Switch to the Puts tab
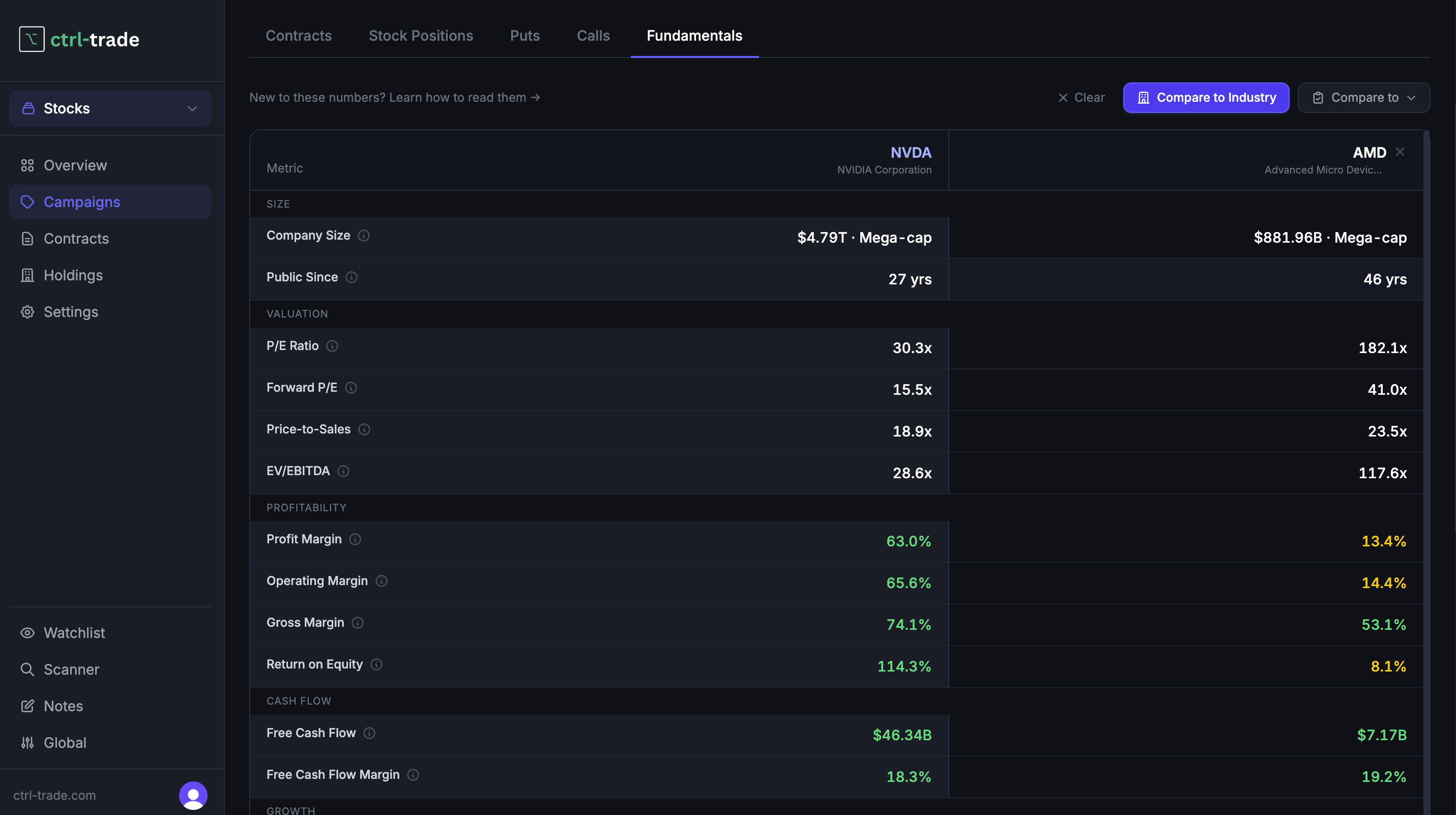Screen dimensions: 1456x815 pyautogui.click(x=525, y=36)
